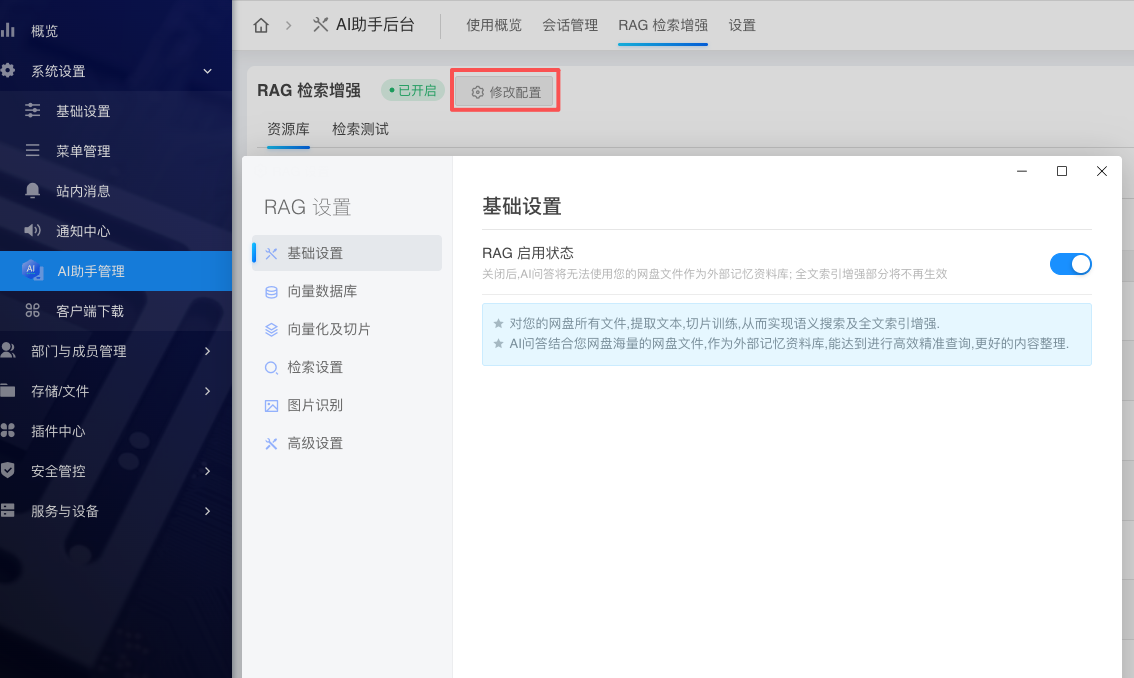Click the search settings magnifier icon

click(271, 368)
